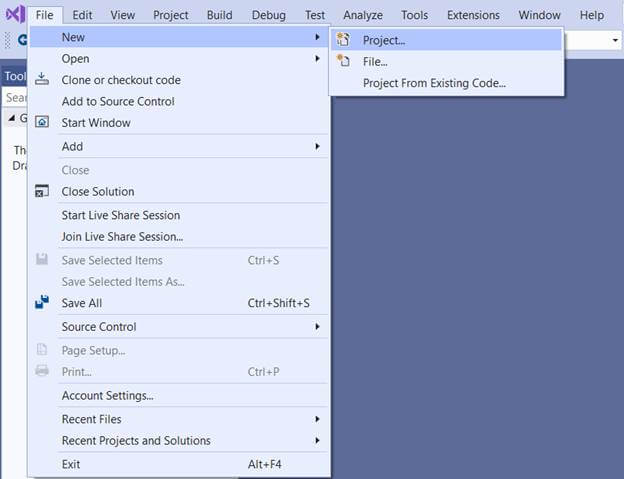This screenshot has width=624, height=479.
Task: Choose Clone or checkout code
Action: (179, 80)
